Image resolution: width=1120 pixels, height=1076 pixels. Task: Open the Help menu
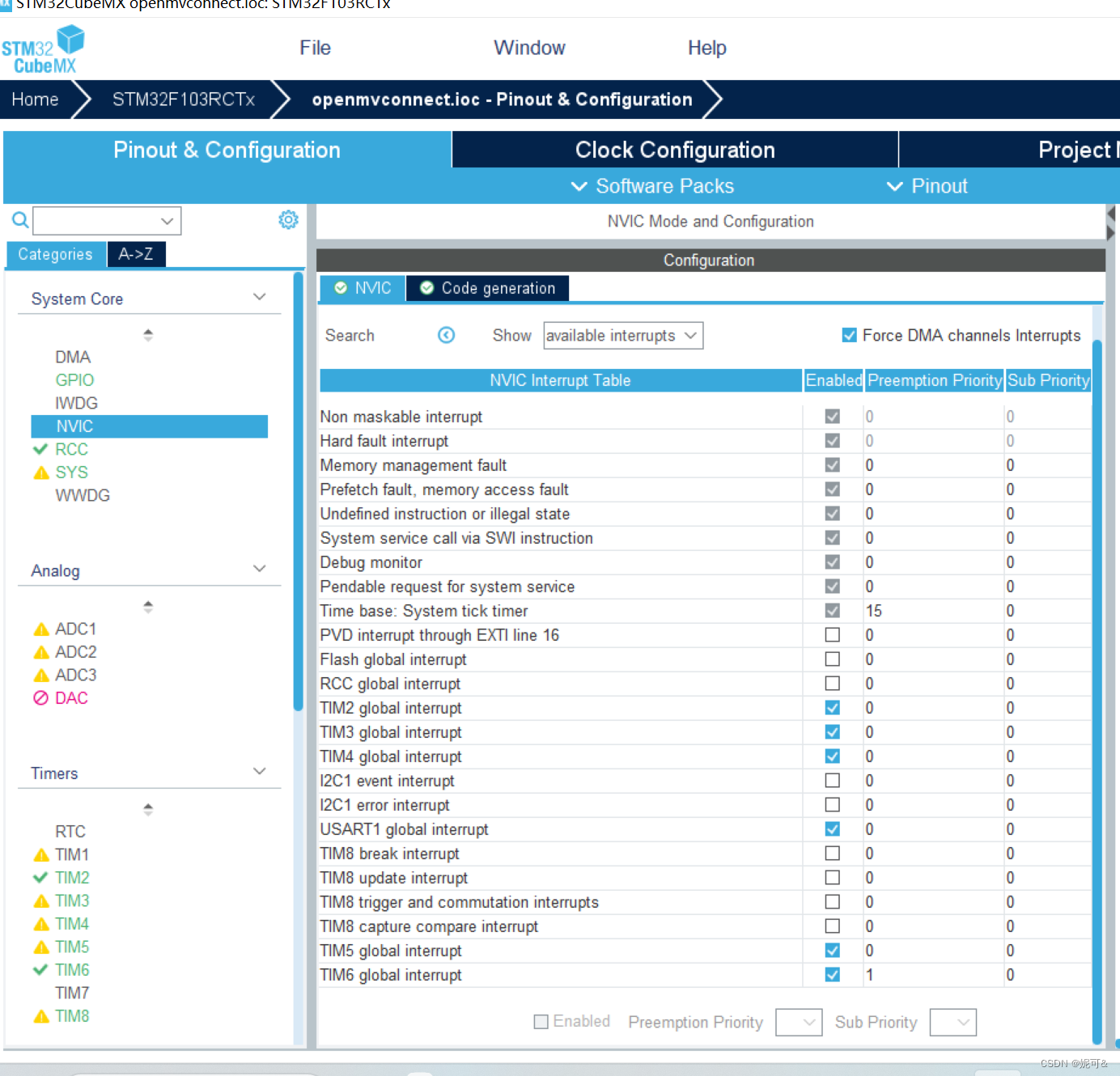[706, 48]
